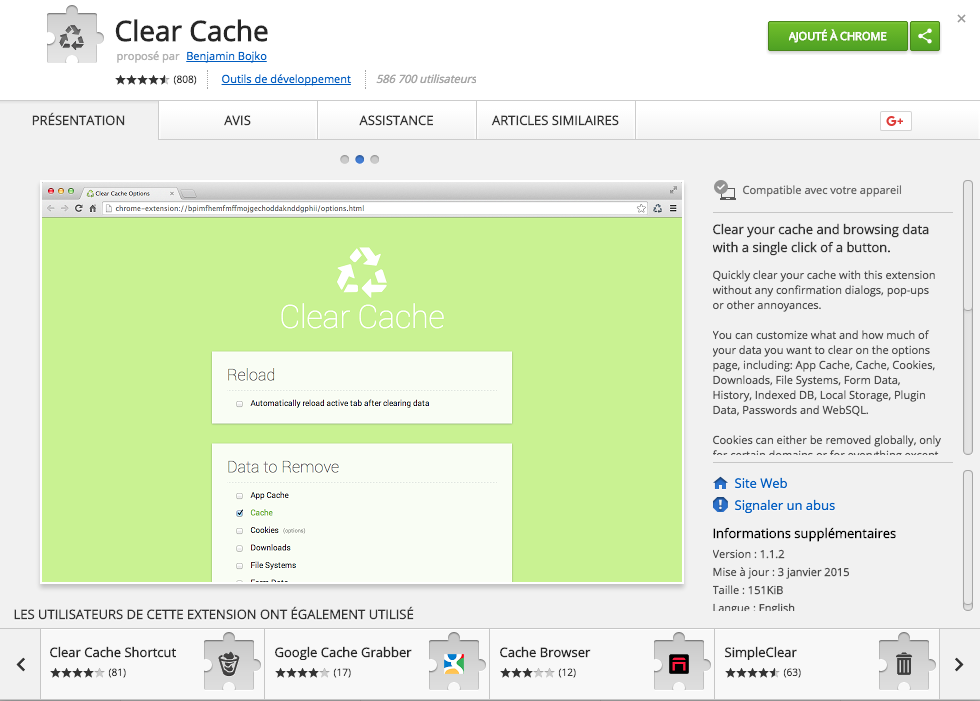Screen dimensions: 980x701
Task: Open the SimpleClear extension title
Action: (760, 652)
